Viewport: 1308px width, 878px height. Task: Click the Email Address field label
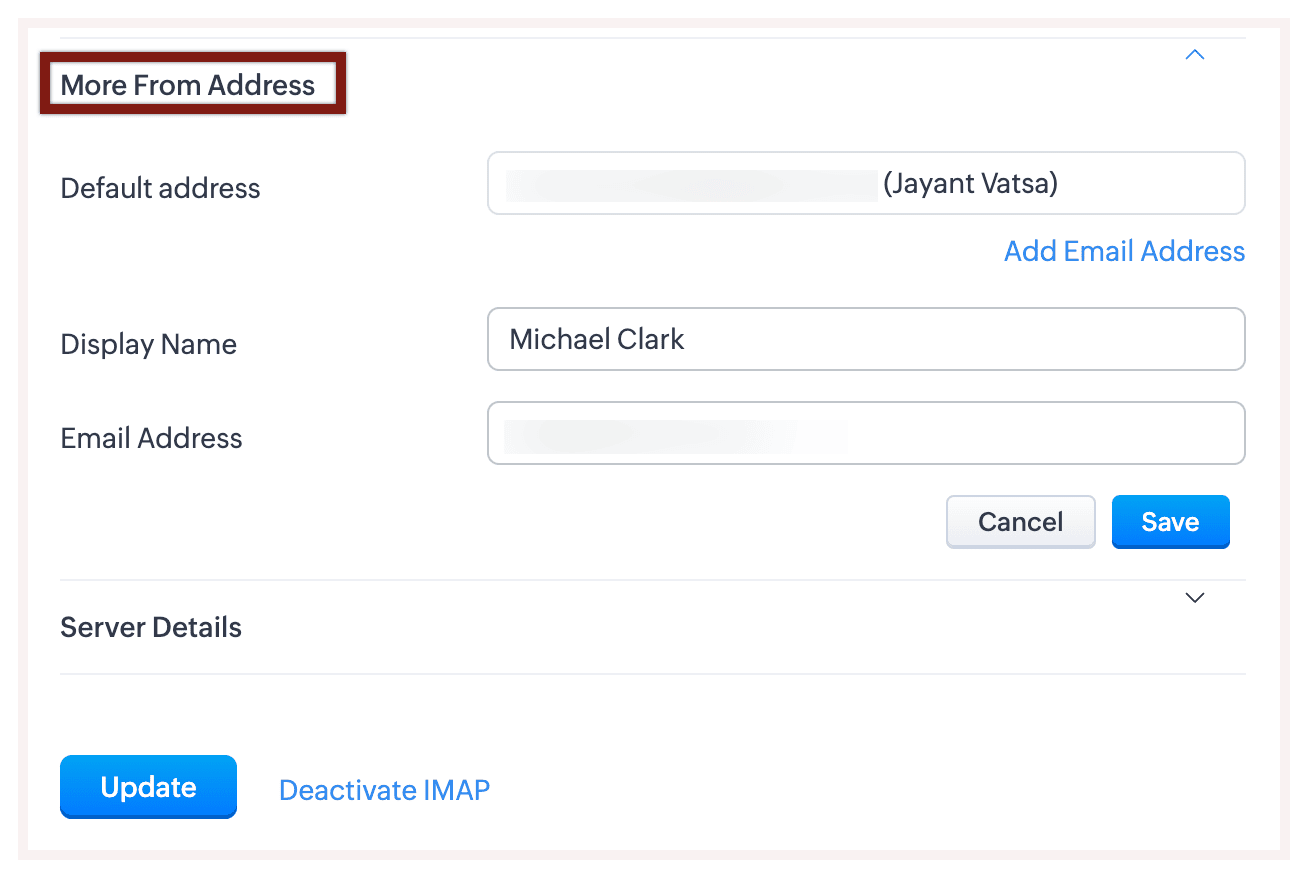point(151,438)
